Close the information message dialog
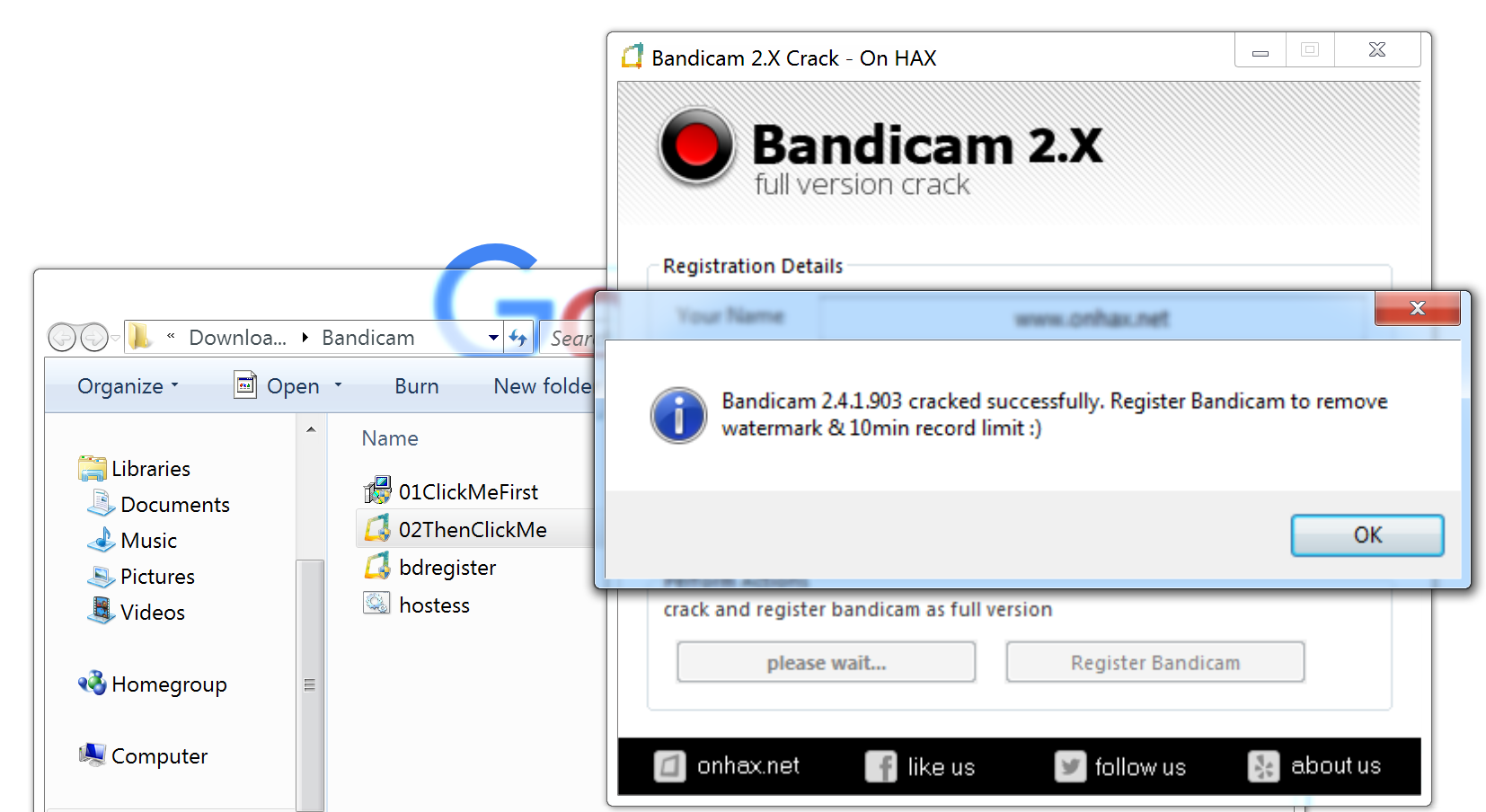Viewport: 1486px width, 812px height. click(x=1417, y=308)
